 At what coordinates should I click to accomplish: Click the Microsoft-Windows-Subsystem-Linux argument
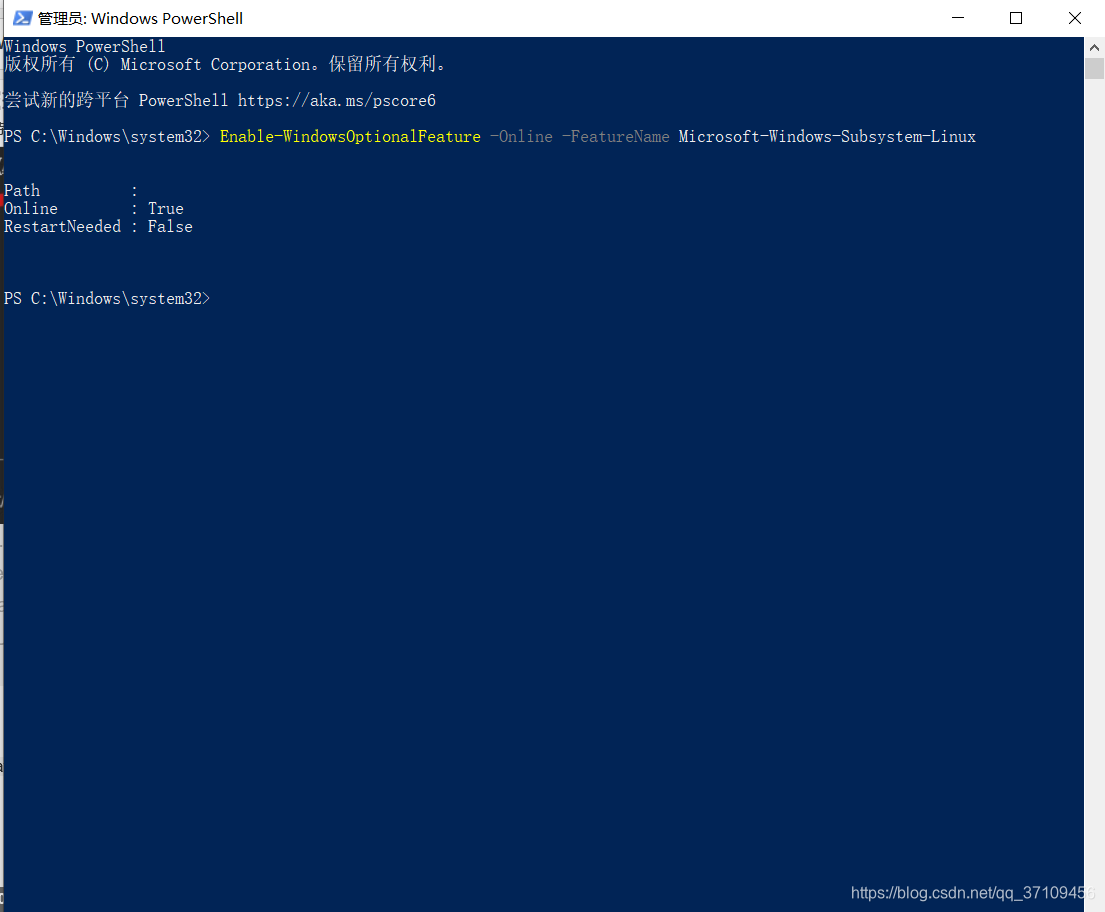coord(827,137)
